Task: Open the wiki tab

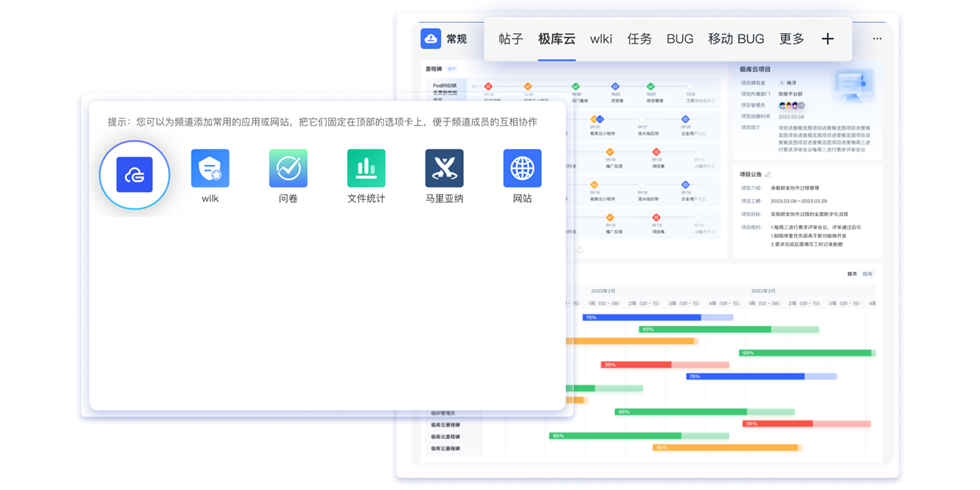Action: click(x=601, y=39)
